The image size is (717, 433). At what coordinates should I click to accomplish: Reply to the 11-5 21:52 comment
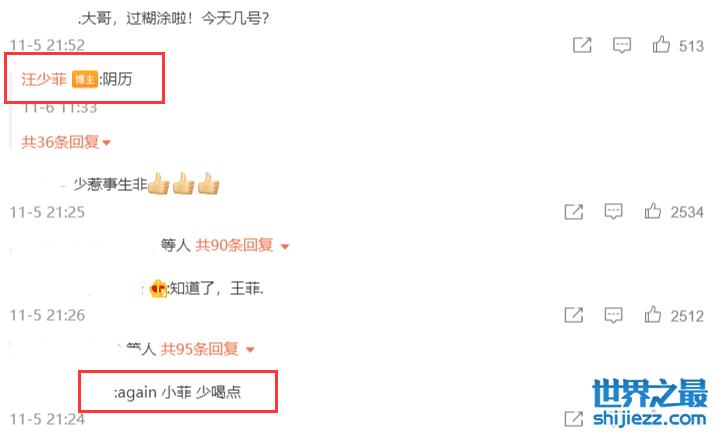622,45
